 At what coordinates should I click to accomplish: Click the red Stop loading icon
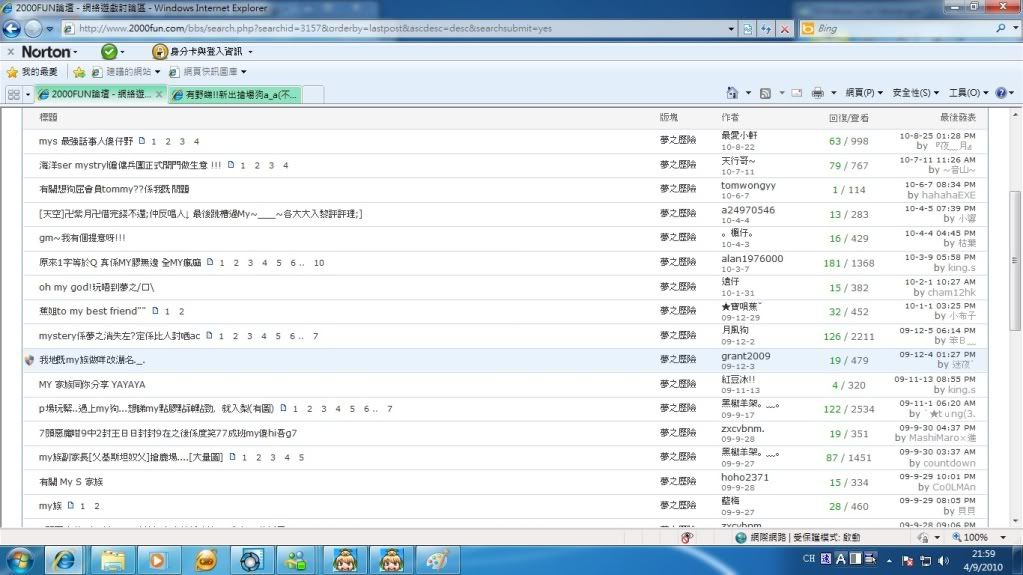point(784,29)
